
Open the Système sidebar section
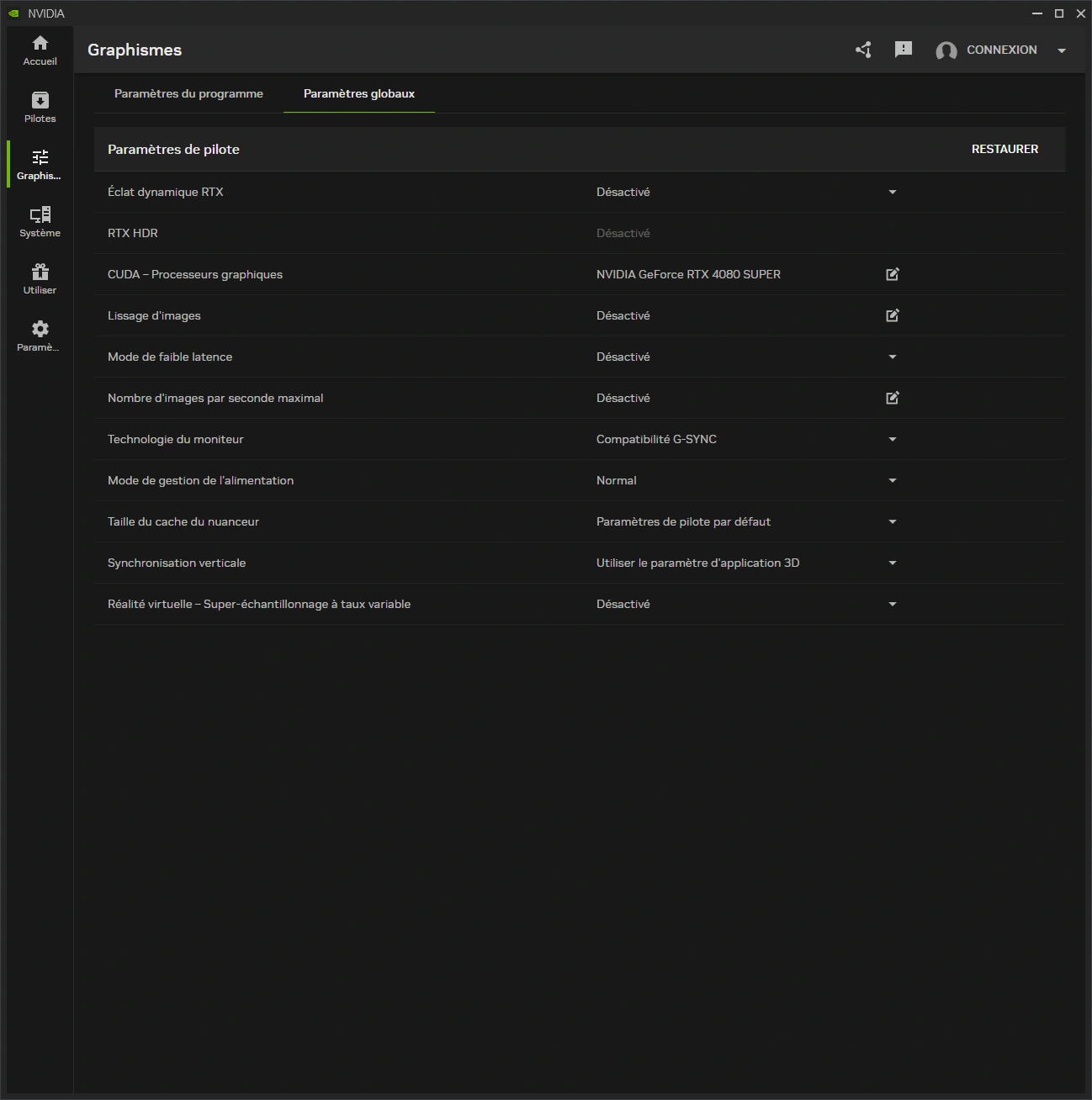tap(40, 222)
